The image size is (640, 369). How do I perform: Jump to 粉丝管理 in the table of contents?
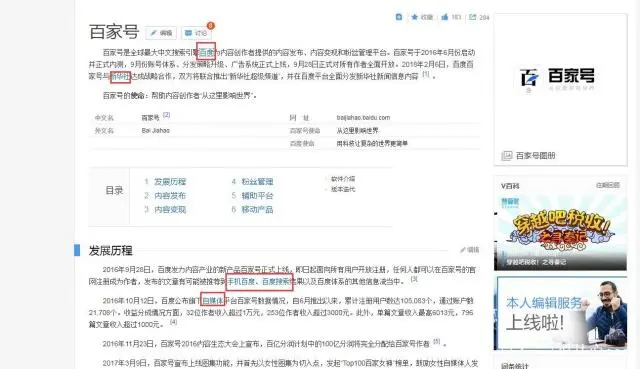coord(257,182)
